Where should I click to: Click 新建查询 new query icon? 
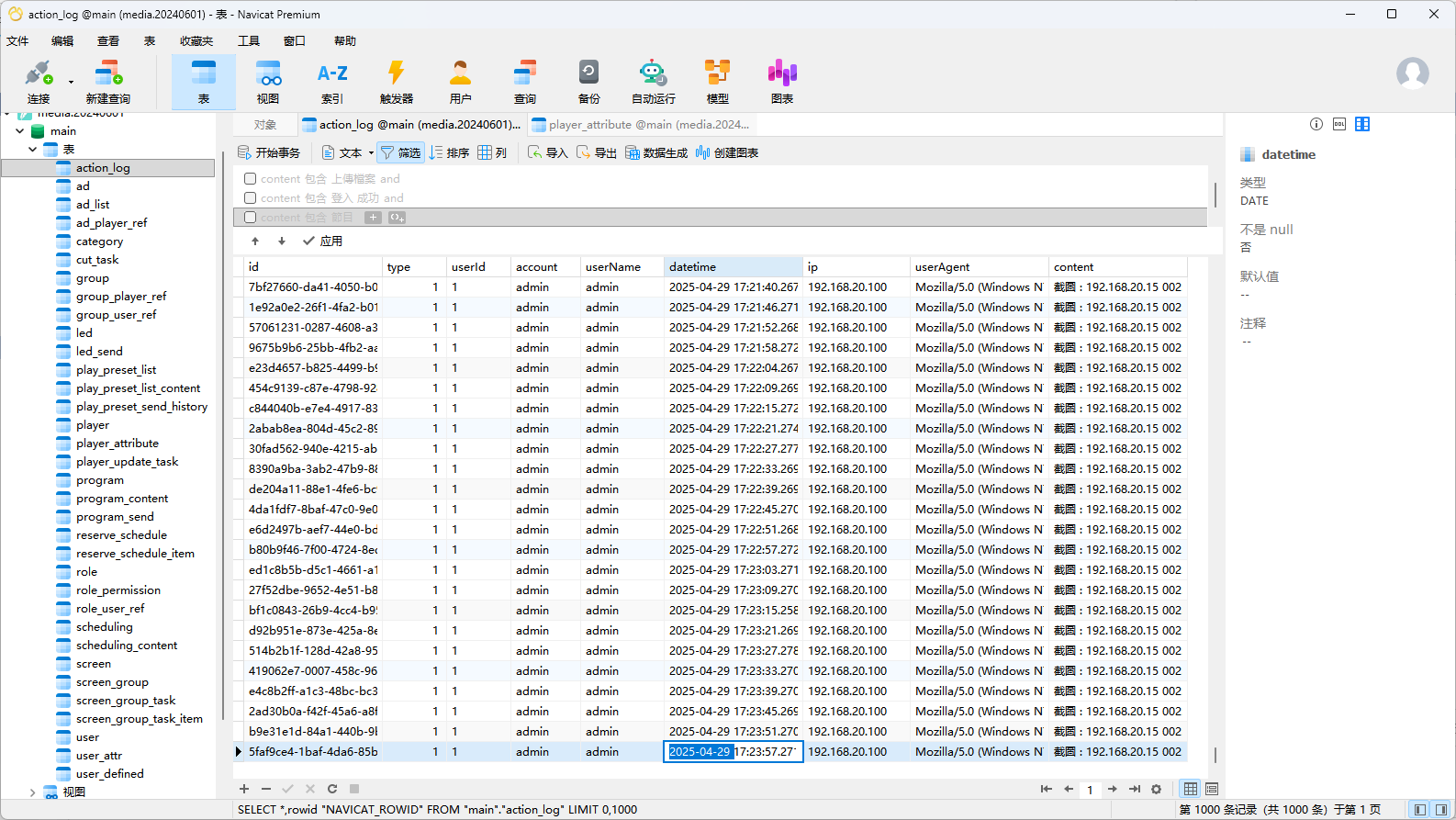coord(107,81)
